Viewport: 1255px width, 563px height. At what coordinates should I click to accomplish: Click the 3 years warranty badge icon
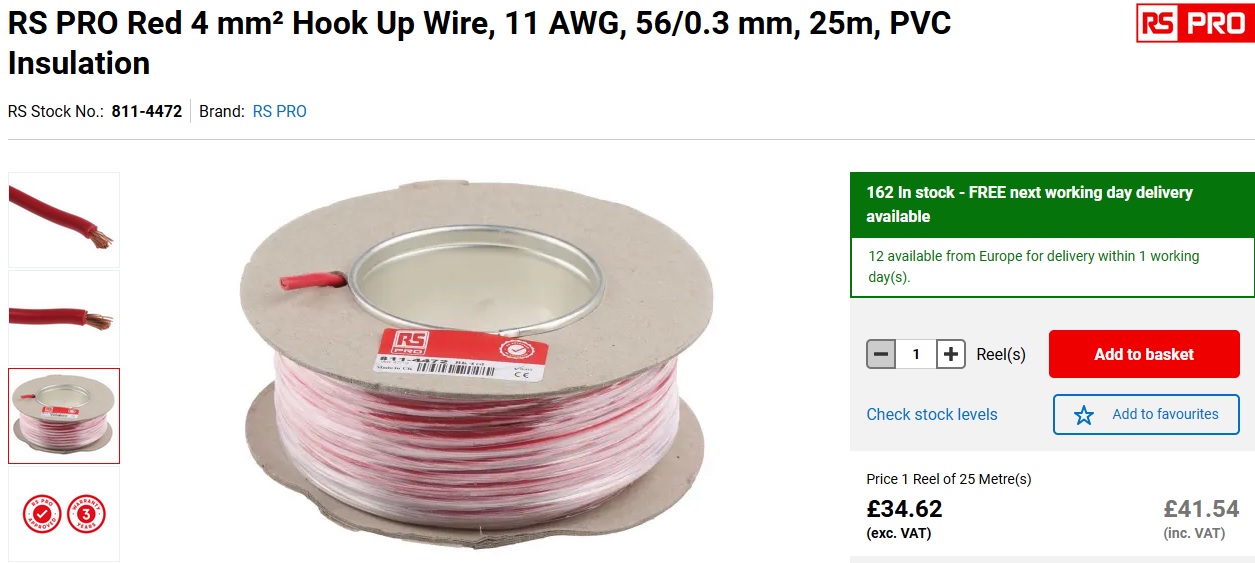pyautogui.click(x=86, y=514)
